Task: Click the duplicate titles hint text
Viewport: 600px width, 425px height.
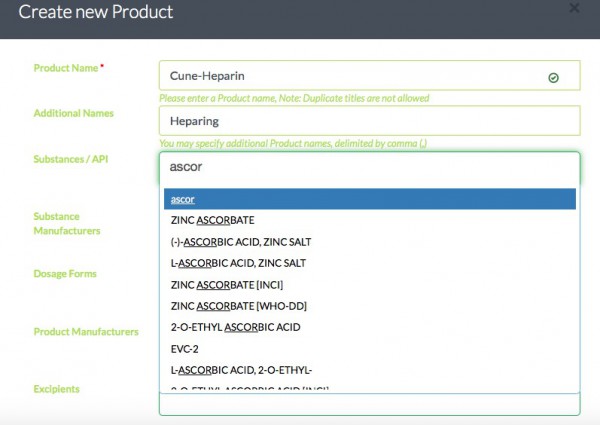Action: coord(294,98)
